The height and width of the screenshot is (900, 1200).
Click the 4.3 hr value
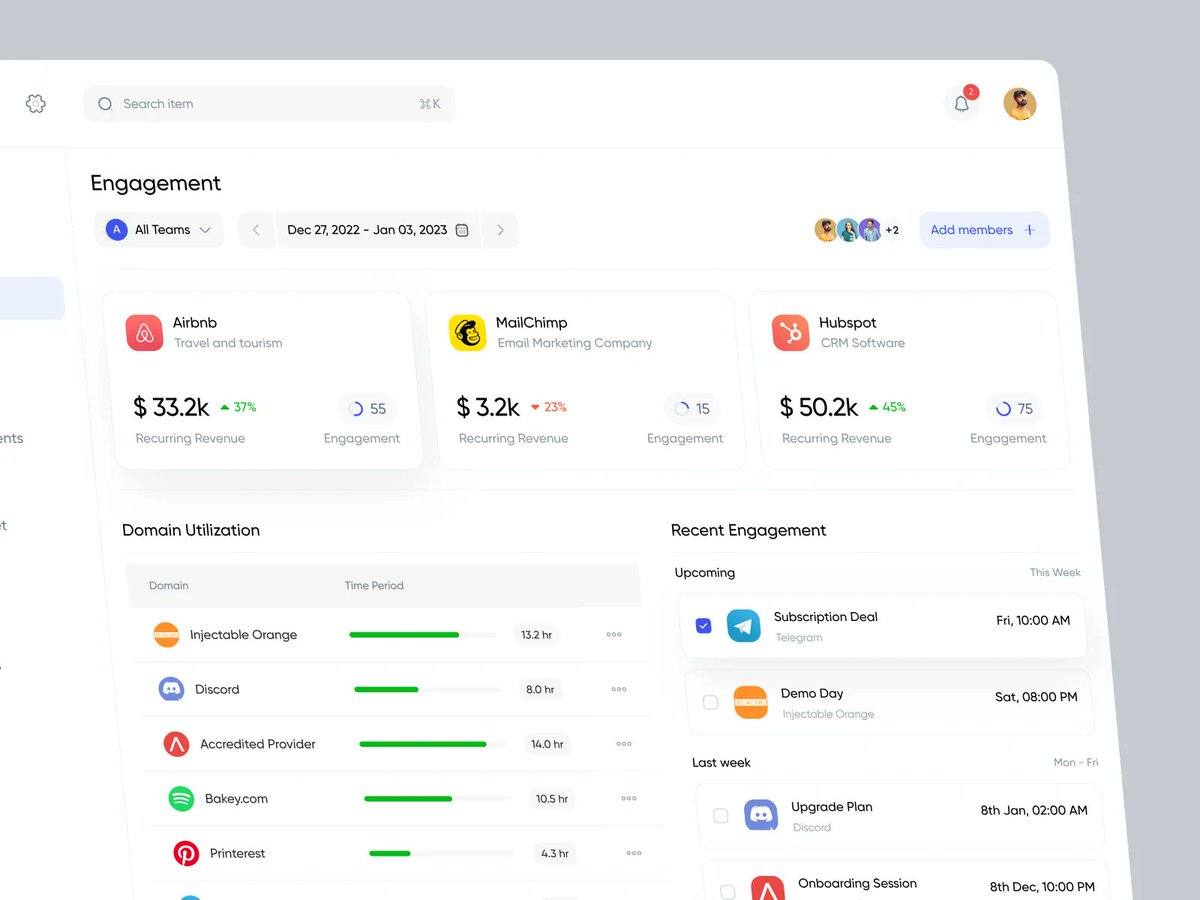pyautogui.click(x=555, y=853)
